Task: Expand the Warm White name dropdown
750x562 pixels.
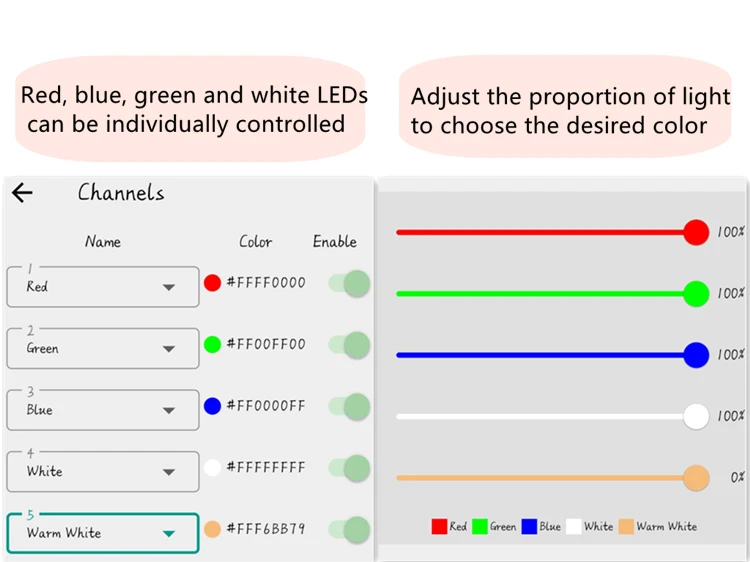Action: pyautogui.click(x=168, y=534)
